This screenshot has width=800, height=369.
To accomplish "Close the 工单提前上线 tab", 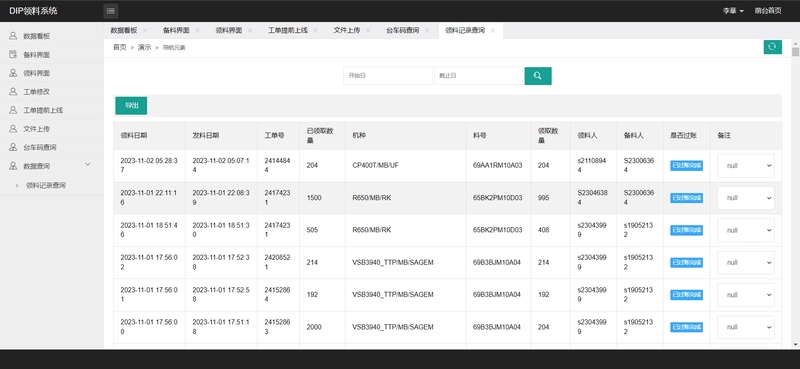I will [315, 31].
